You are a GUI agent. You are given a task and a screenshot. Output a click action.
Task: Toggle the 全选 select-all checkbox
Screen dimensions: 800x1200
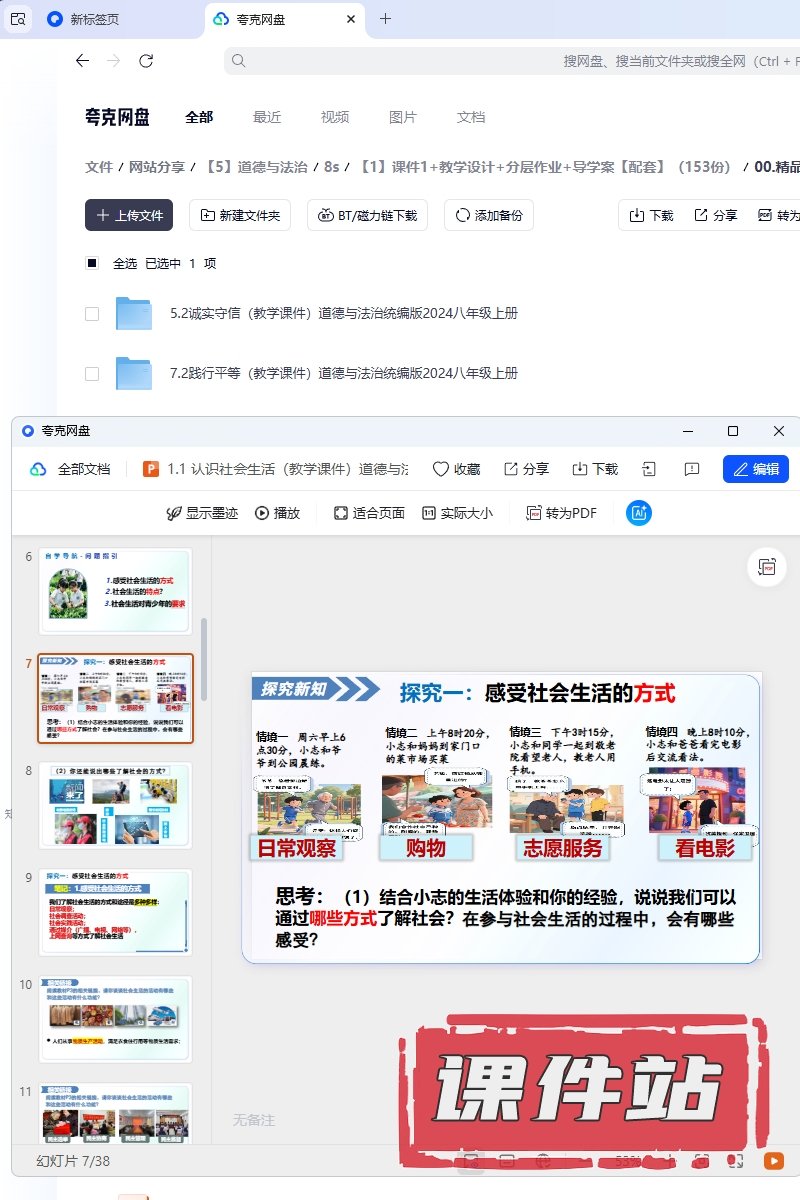coord(92,263)
